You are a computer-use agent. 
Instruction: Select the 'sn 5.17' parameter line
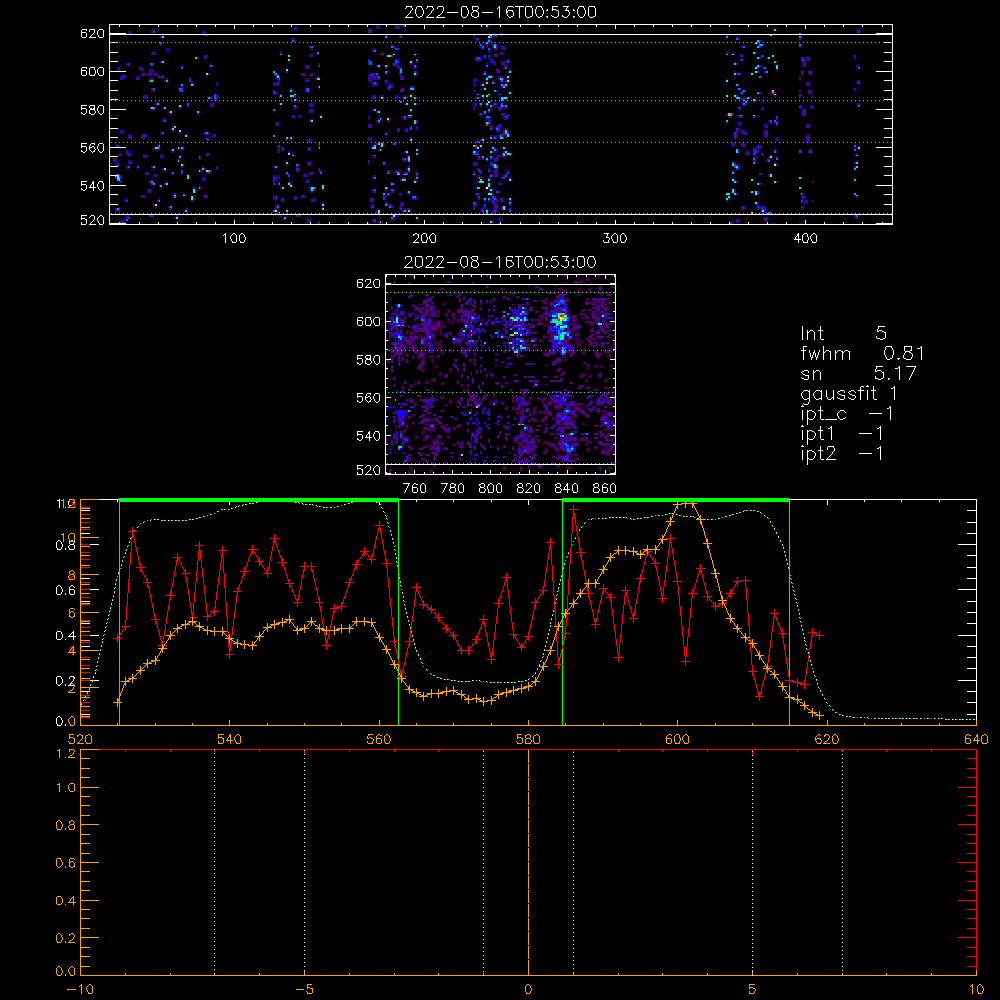858,373
